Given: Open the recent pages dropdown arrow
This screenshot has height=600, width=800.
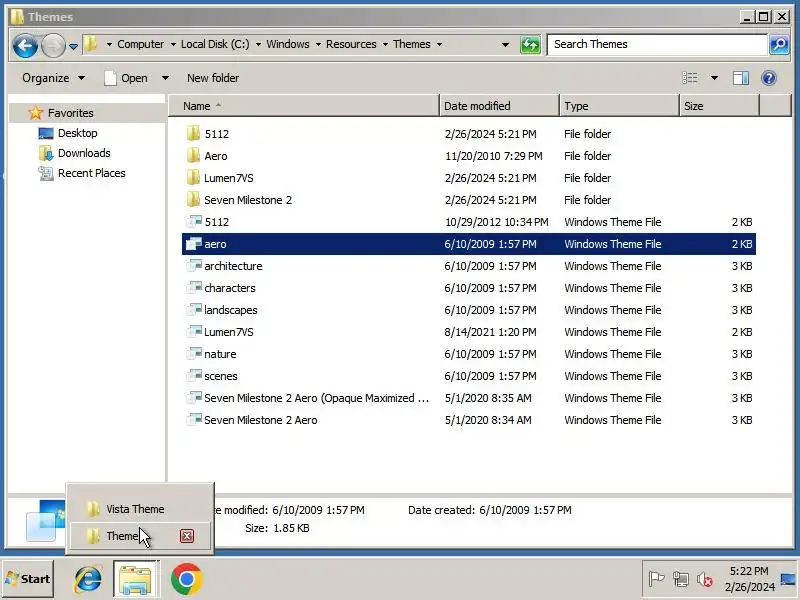Looking at the screenshot, I should [x=73, y=46].
